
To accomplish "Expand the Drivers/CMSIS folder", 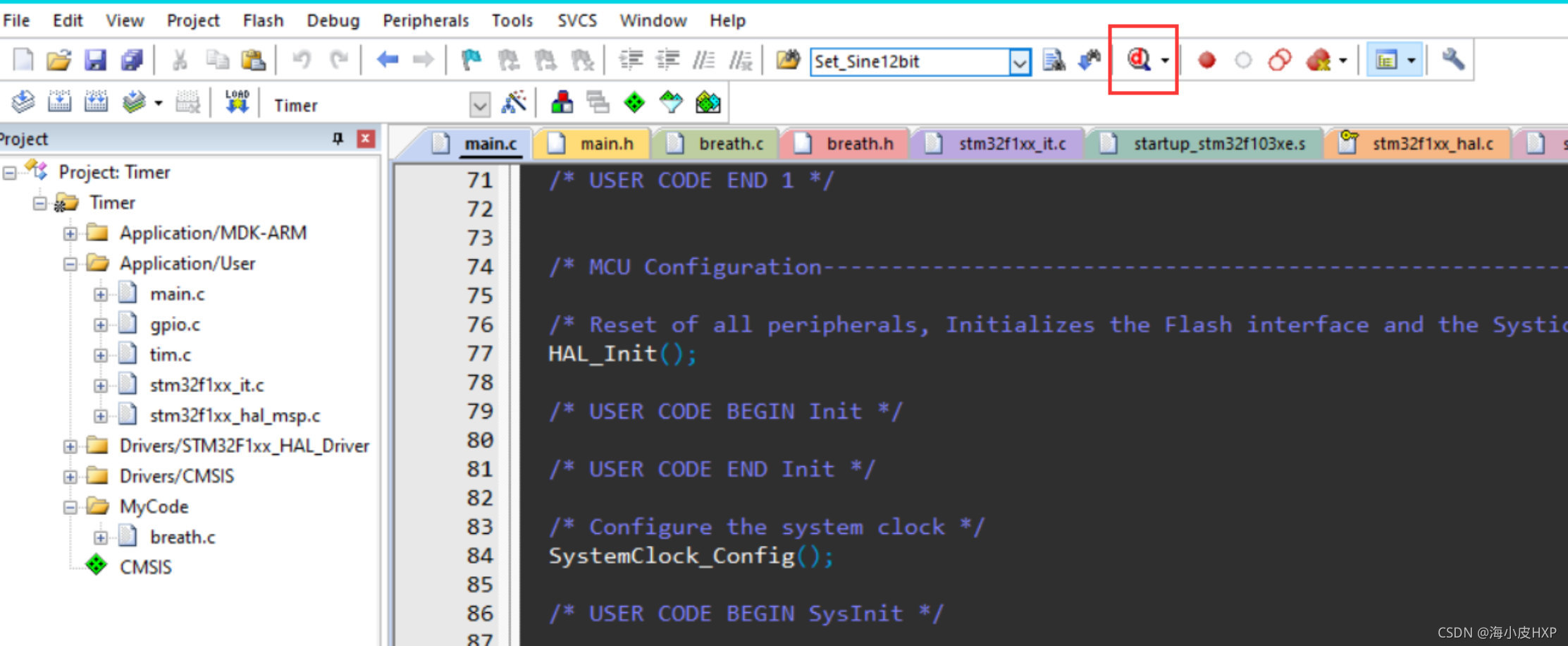I will pos(70,476).
